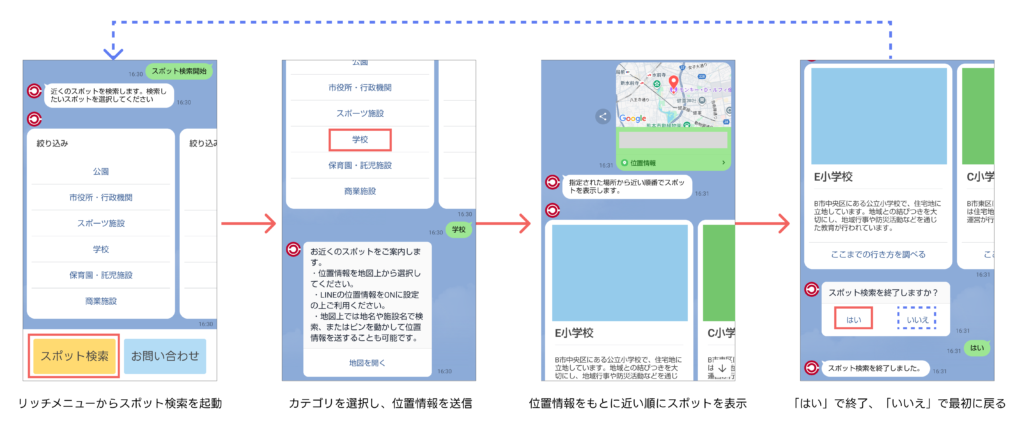Select the red-outlined 学校 category
The image size is (1024, 425).
pyautogui.click(x=360, y=140)
